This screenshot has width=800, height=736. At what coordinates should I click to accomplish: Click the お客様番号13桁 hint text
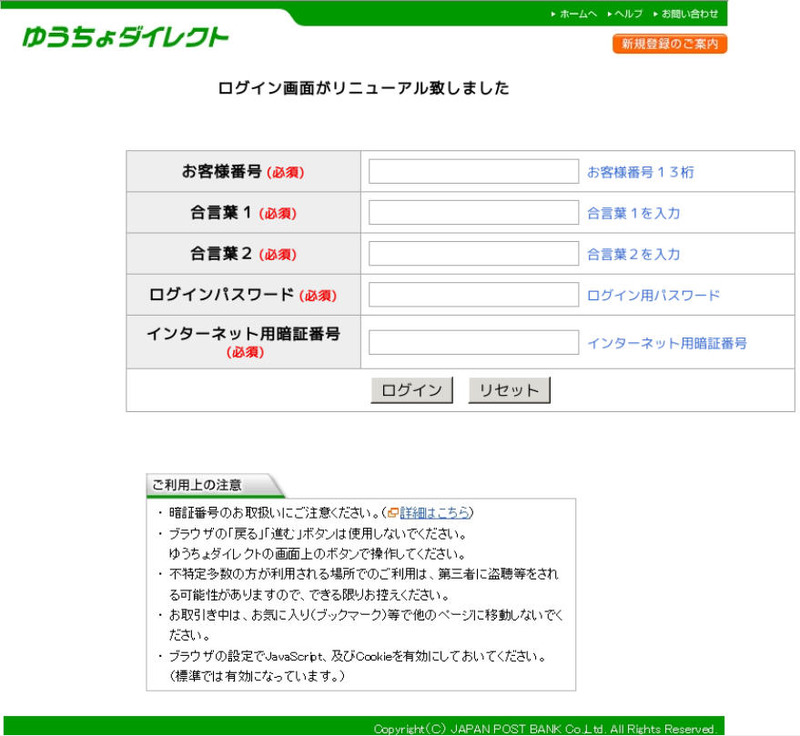[x=640, y=172]
